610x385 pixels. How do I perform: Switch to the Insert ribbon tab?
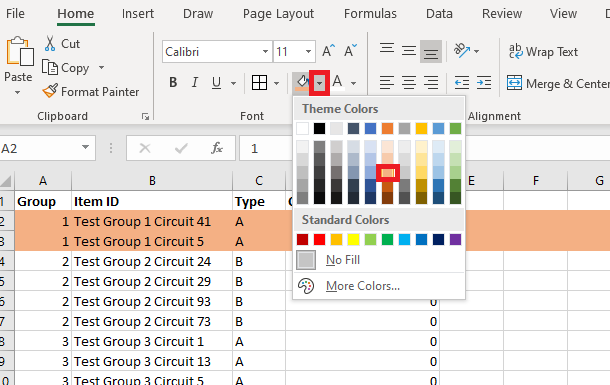coord(138,14)
